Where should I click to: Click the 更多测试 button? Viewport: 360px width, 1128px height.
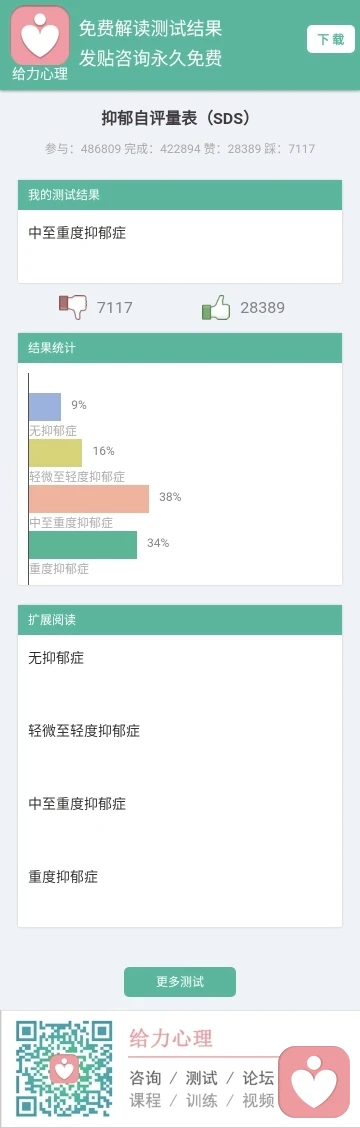[x=180, y=982]
